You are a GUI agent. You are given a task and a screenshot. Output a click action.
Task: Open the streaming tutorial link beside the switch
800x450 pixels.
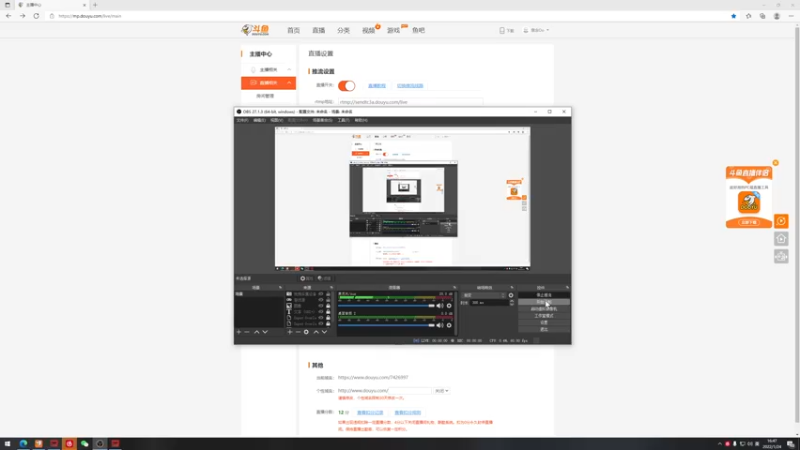377,86
